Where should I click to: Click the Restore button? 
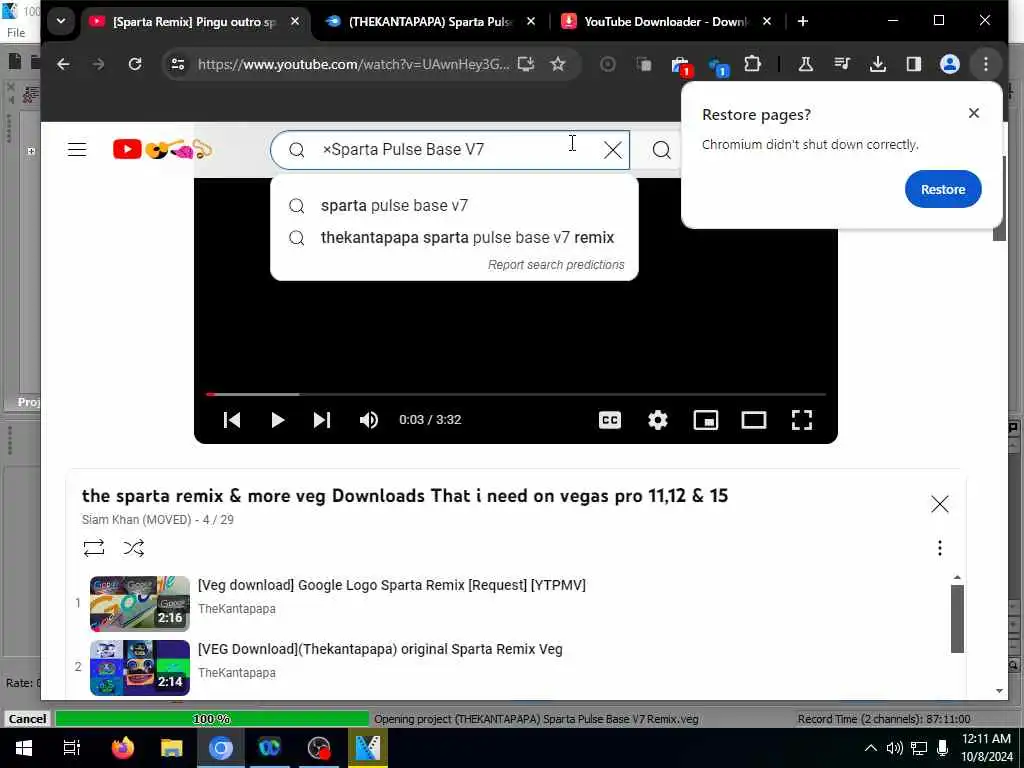pyautogui.click(x=943, y=189)
